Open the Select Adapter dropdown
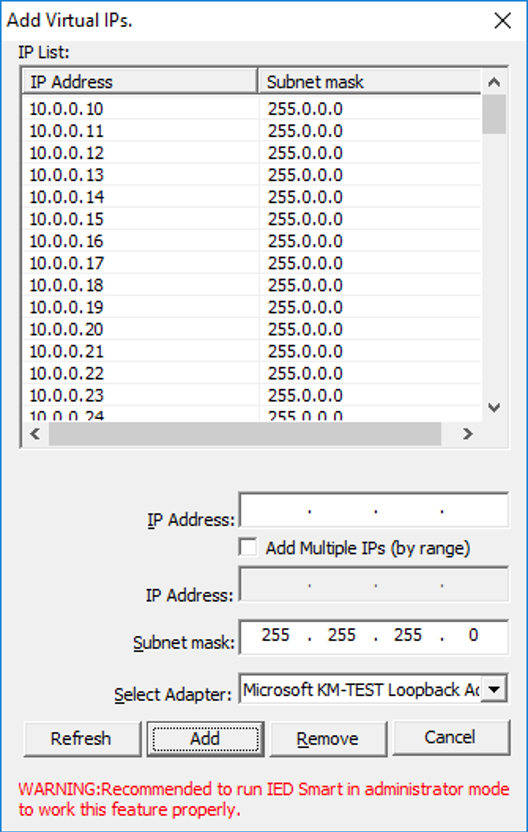This screenshot has height=832, width=528. (494, 689)
